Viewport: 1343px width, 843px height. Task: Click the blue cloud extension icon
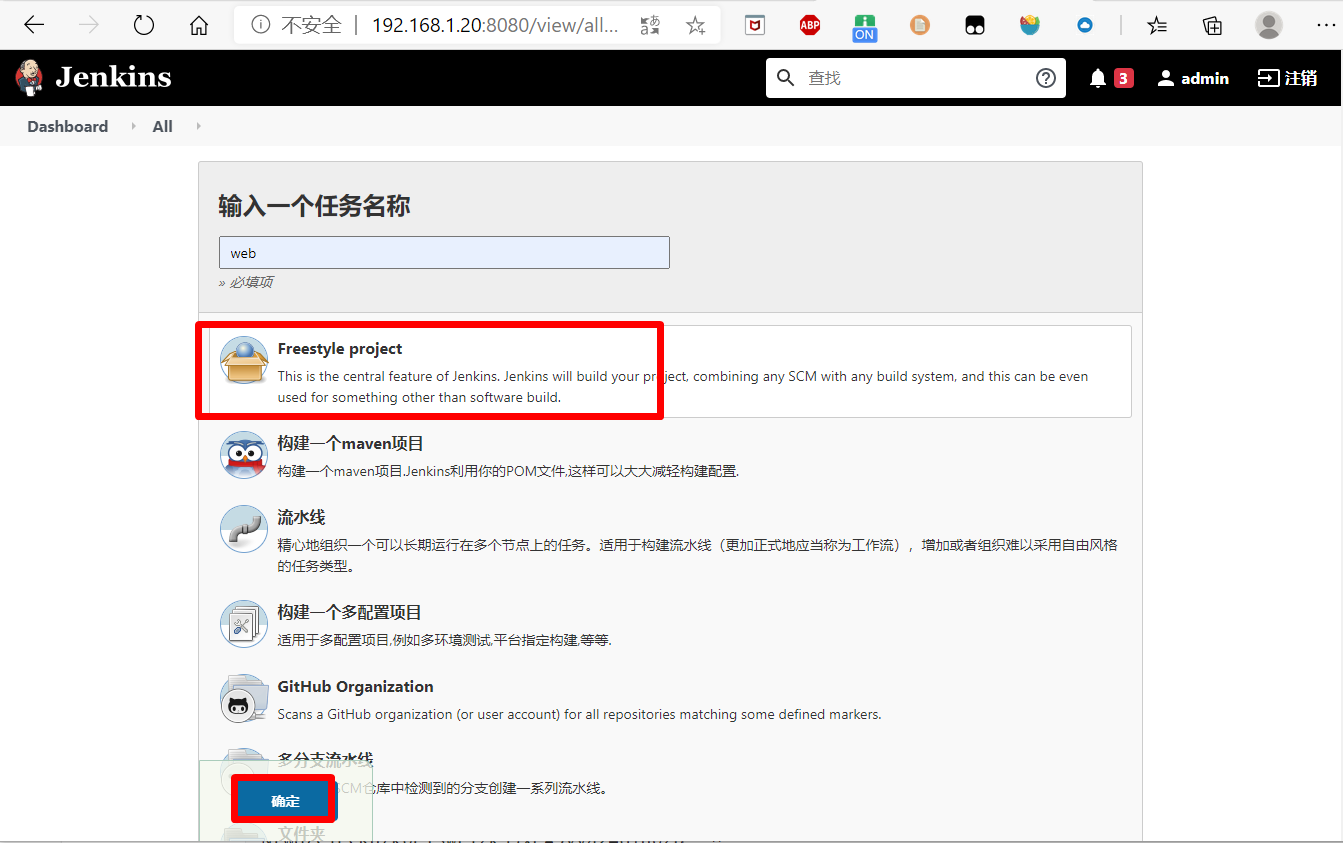pyautogui.click(x=1085, y=25)
